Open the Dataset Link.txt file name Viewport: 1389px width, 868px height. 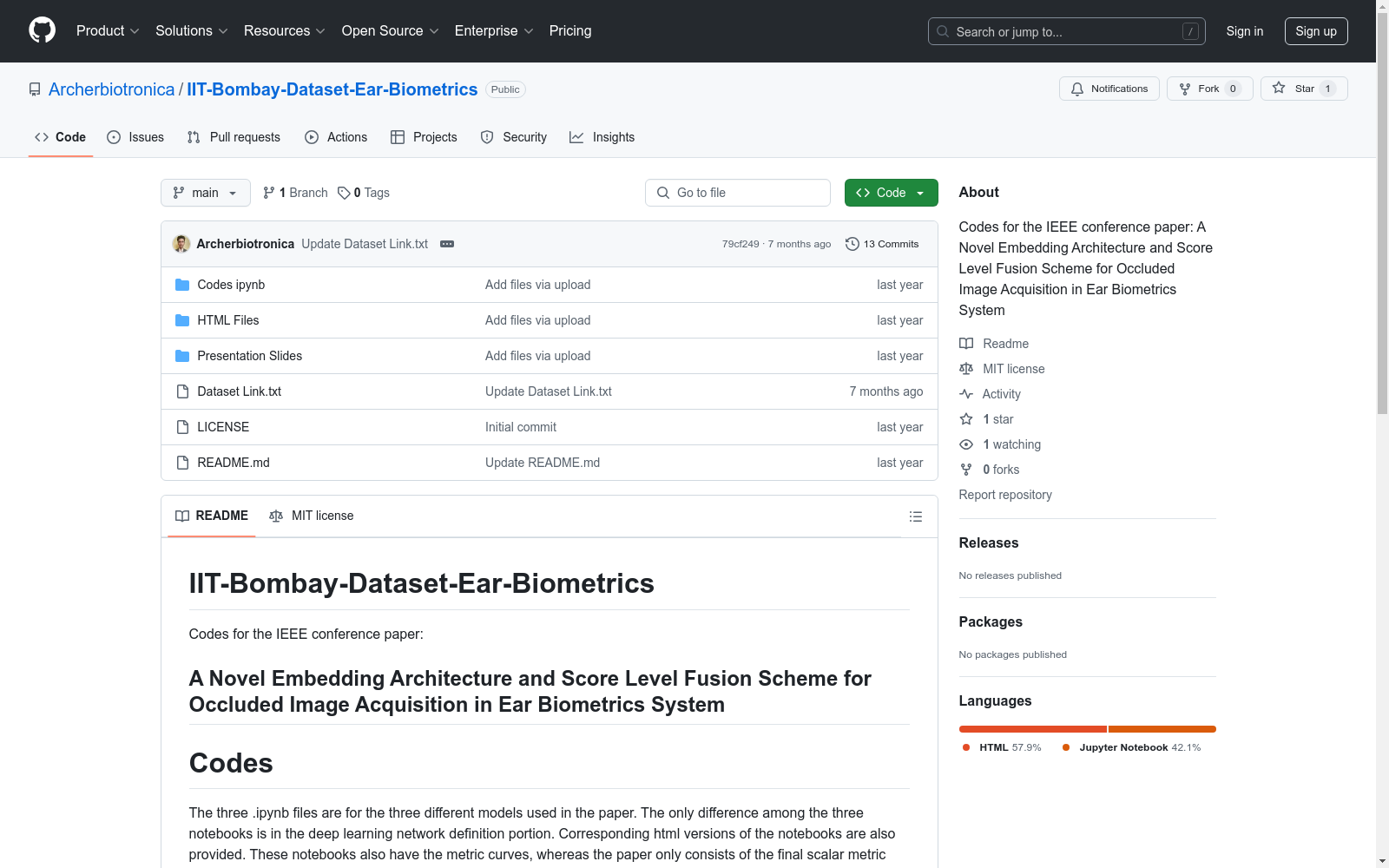(x=240, y=391)
